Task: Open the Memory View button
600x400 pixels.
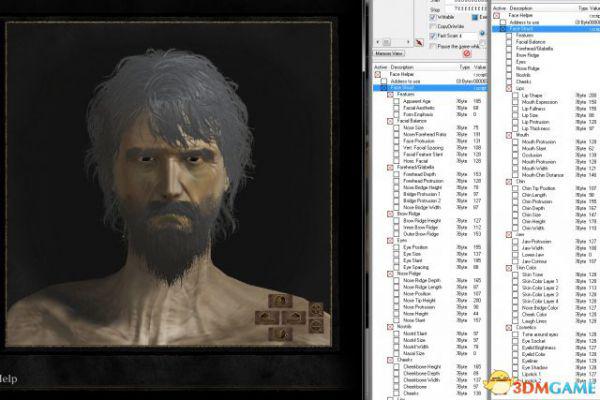Action: point(389,53)
